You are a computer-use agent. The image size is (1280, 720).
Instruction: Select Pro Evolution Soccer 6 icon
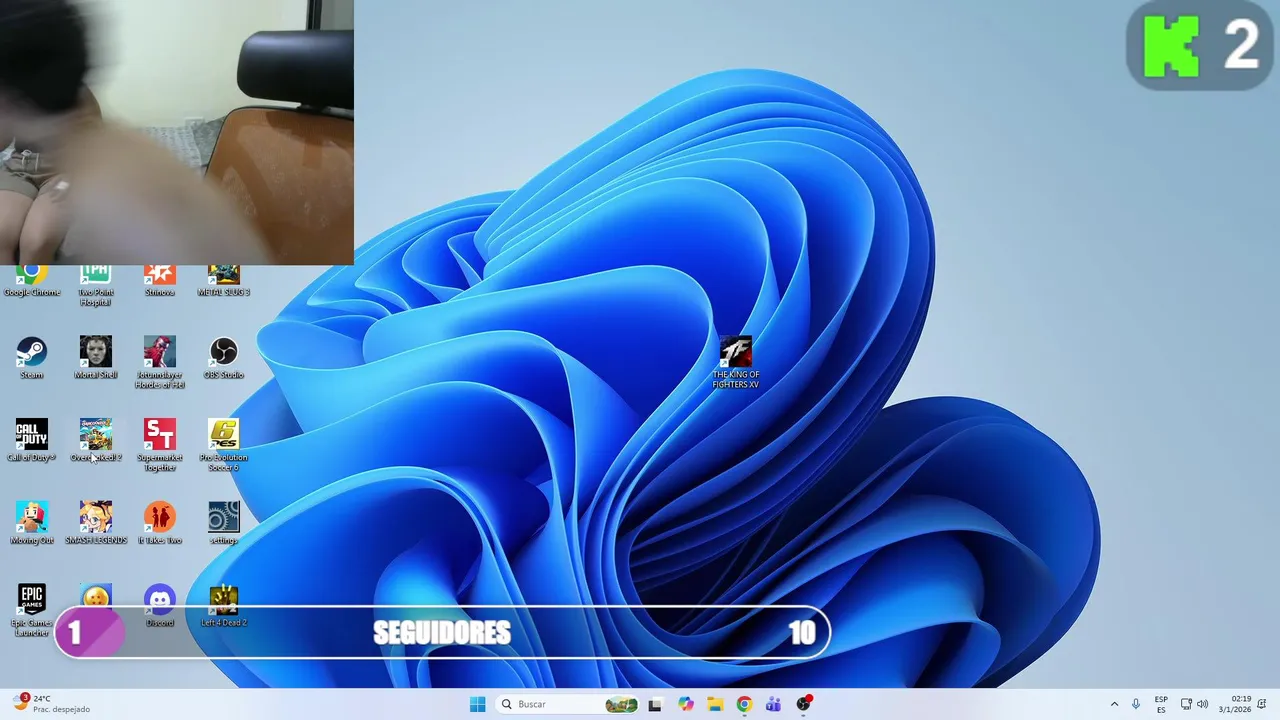click(224, 445)
